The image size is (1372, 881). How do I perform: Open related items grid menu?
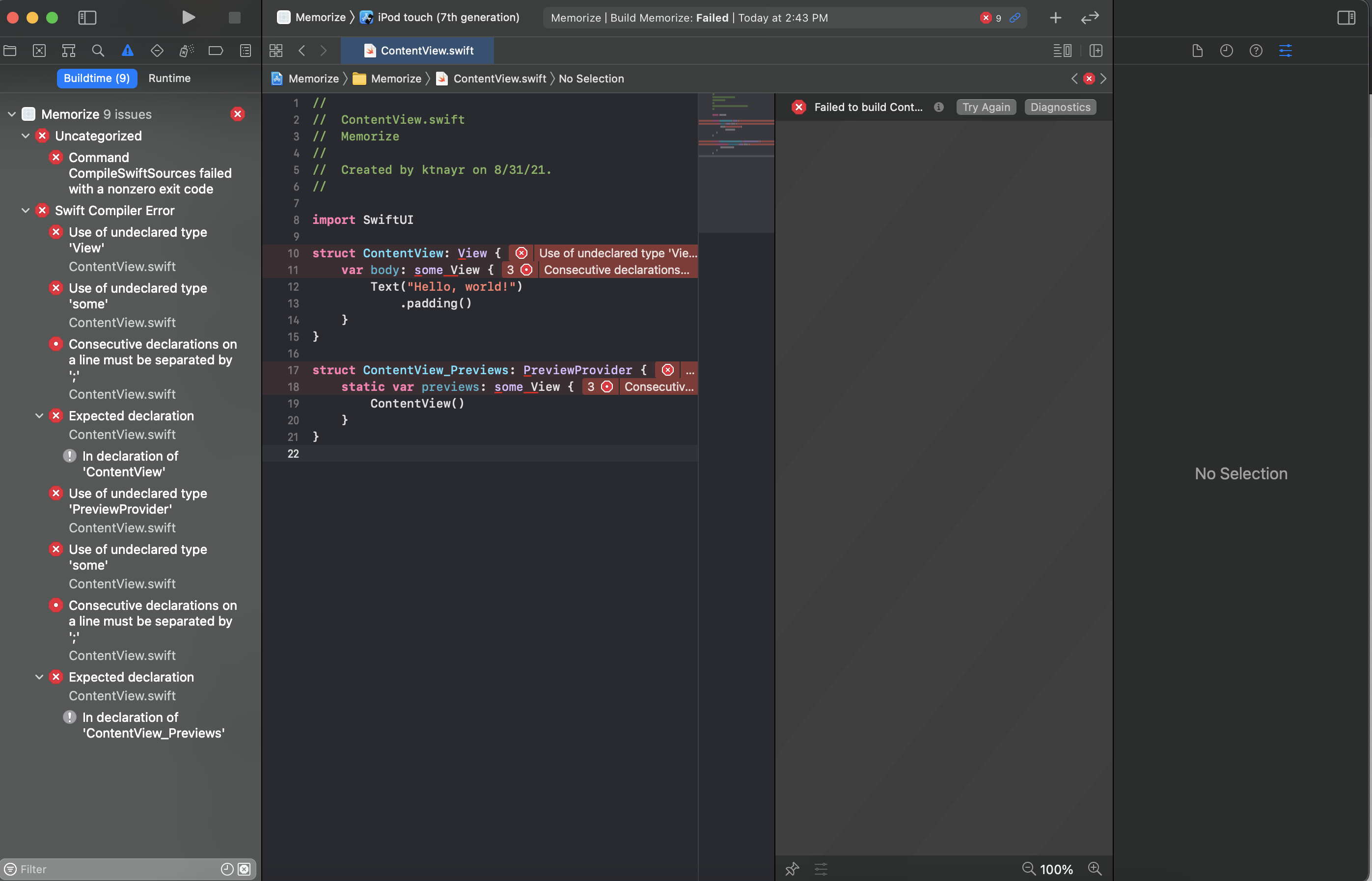(275, 51)
